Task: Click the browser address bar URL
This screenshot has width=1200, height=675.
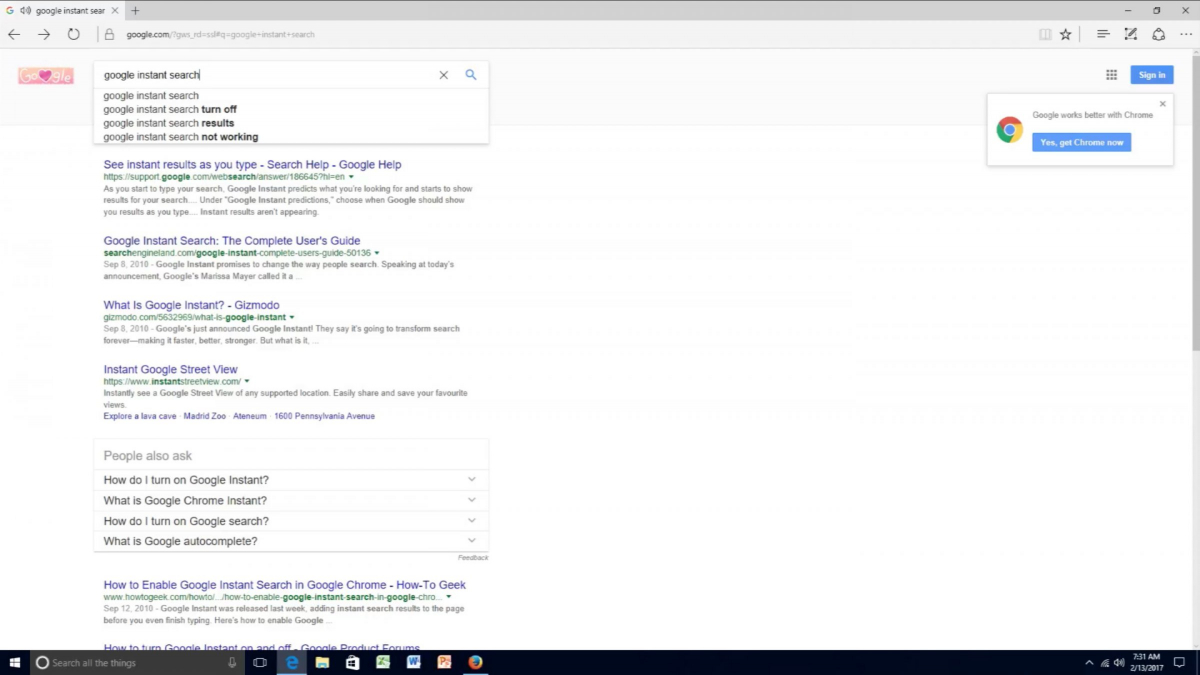Action: pyautogui.click(x=220, y=34)
